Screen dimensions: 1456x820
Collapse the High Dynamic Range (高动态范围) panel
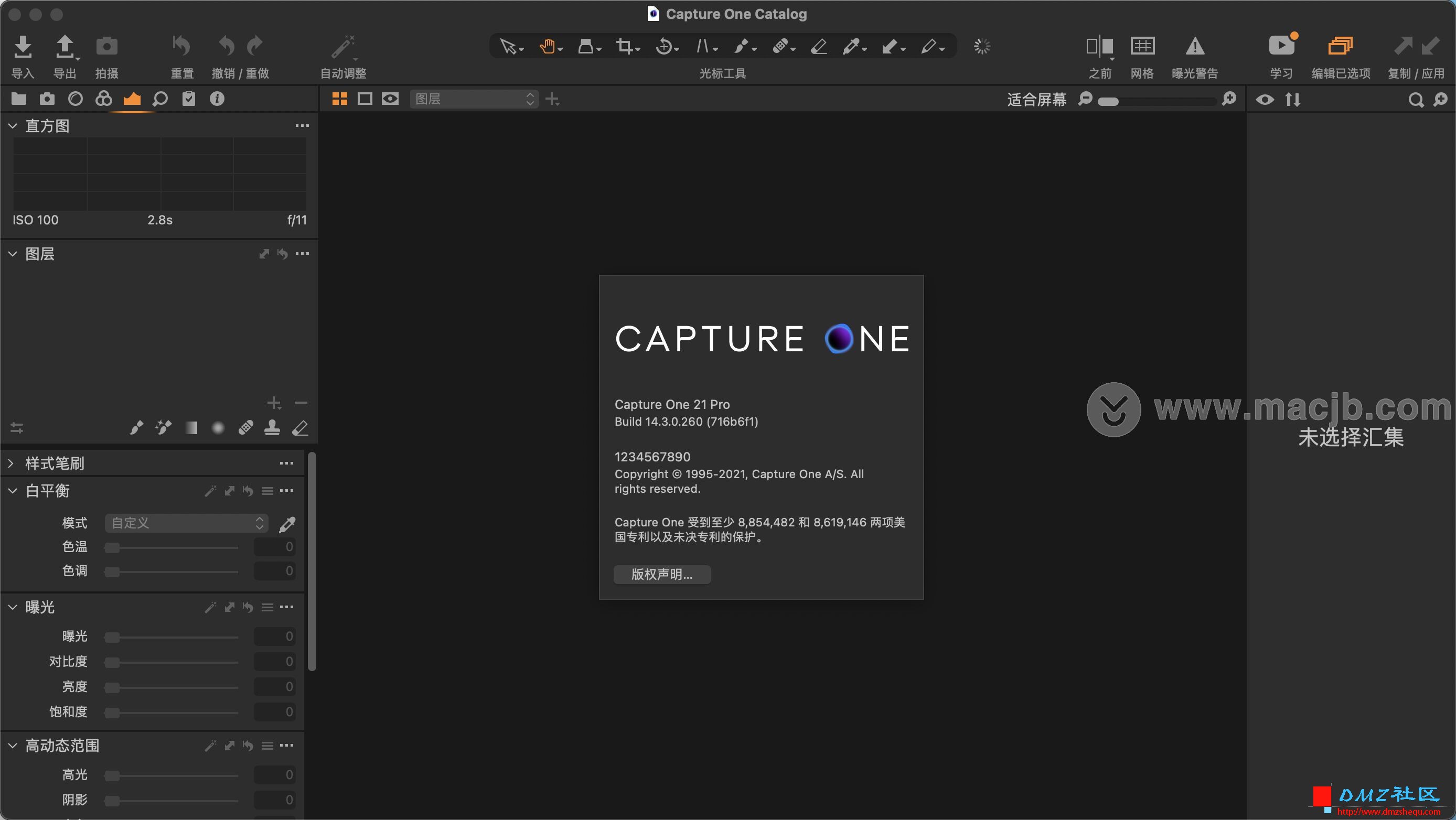pyautogui.click(x=13, y=746)
